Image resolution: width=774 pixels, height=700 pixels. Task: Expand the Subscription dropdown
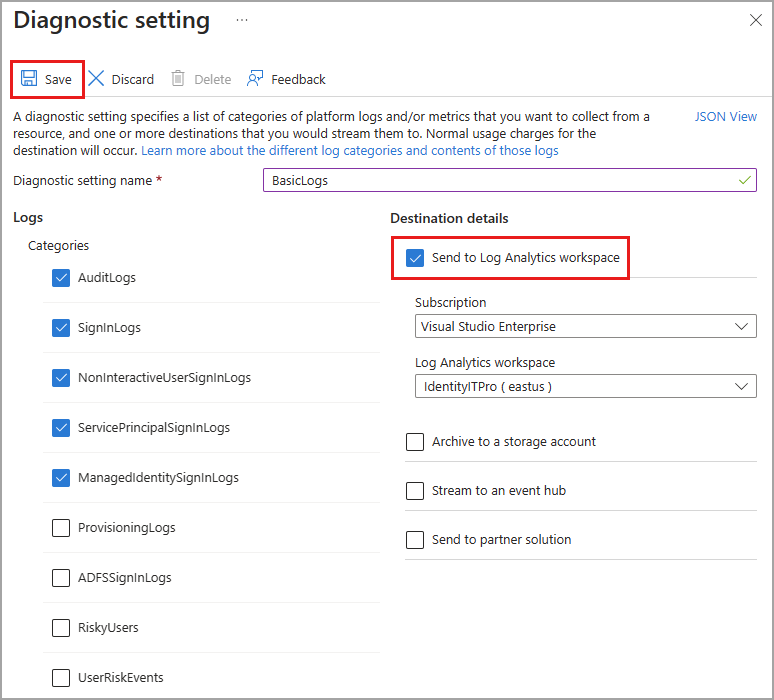(x=585, y=326)
